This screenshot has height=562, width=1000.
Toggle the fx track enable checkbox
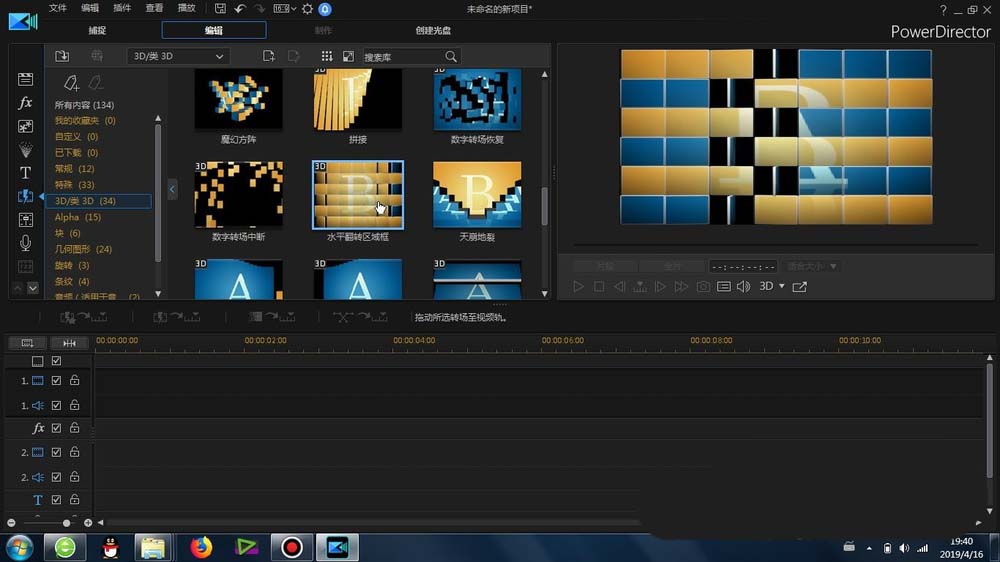[x=57, y=428]
